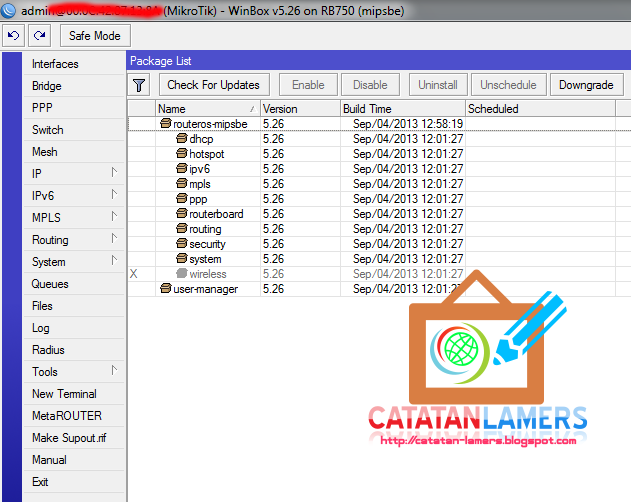This screenshot has width=631, height=502.
Task: Expand the Tools submenu arrow
Action: tap(114, 371)
